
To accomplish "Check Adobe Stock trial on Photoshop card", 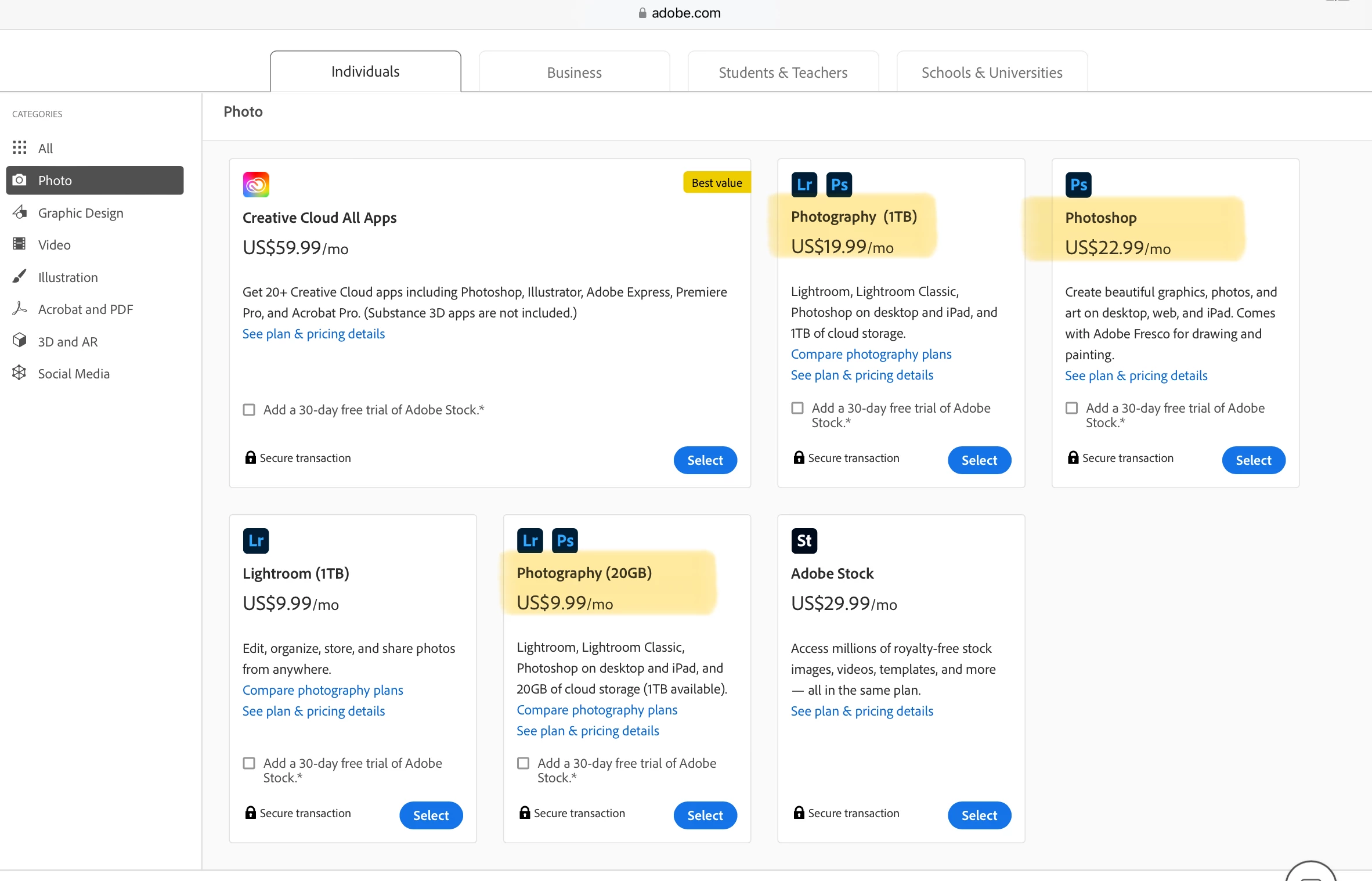I will coord(1071,408).
